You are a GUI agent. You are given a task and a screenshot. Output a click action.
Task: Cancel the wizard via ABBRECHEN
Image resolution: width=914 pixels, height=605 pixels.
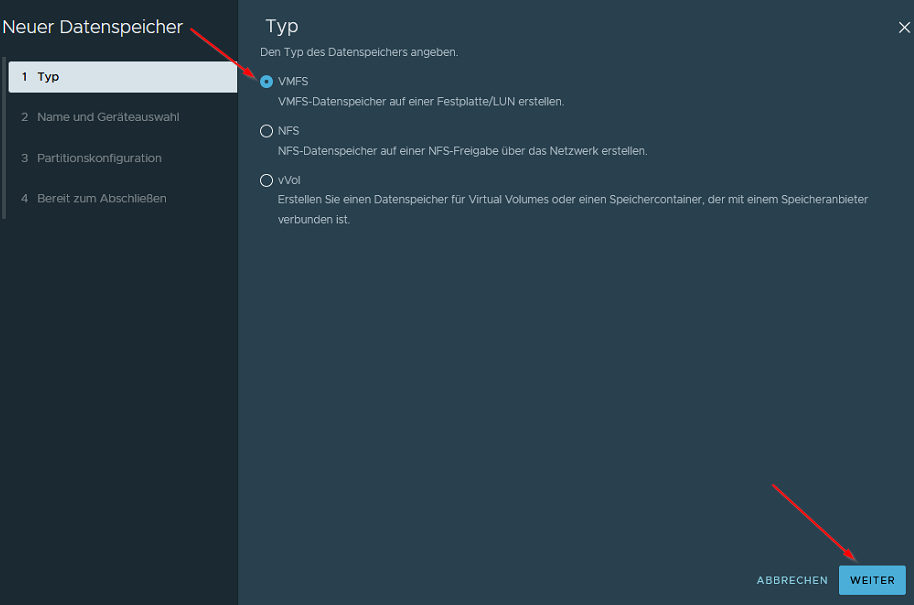pyautogui.click(x=792, y=580)
